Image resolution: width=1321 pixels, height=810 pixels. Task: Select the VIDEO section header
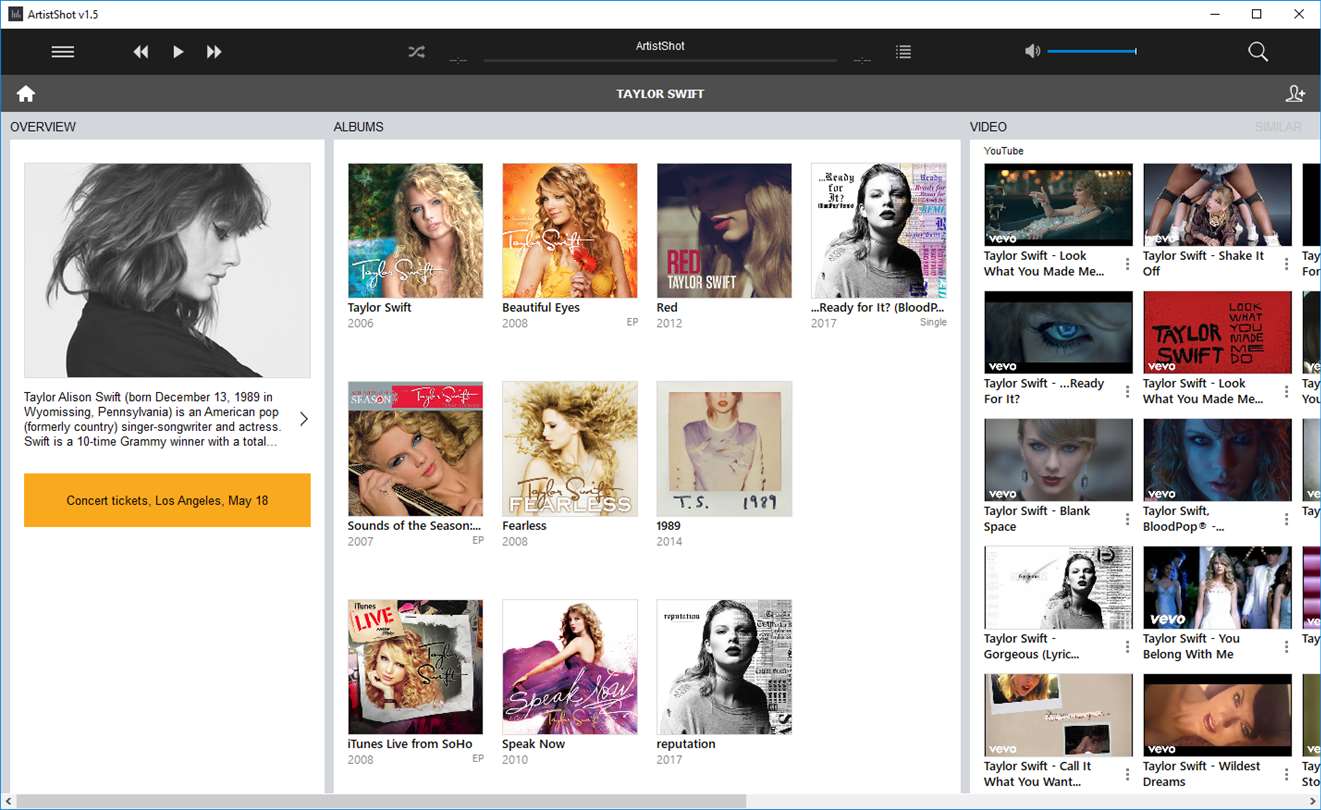coord(988,127)
